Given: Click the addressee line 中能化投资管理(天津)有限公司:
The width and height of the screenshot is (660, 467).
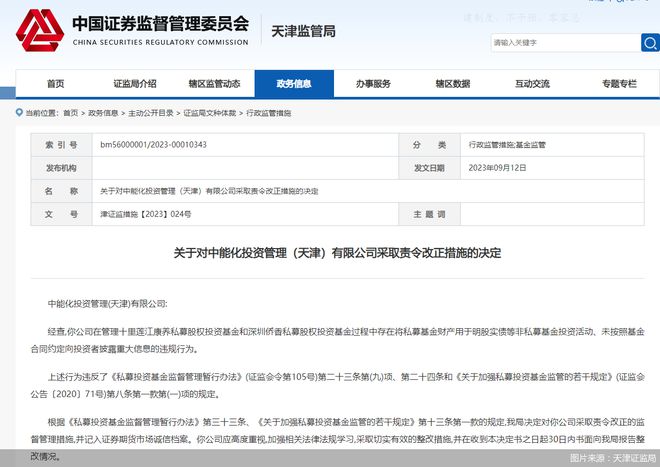Looking at the screenshot, I should pos(107,304).
